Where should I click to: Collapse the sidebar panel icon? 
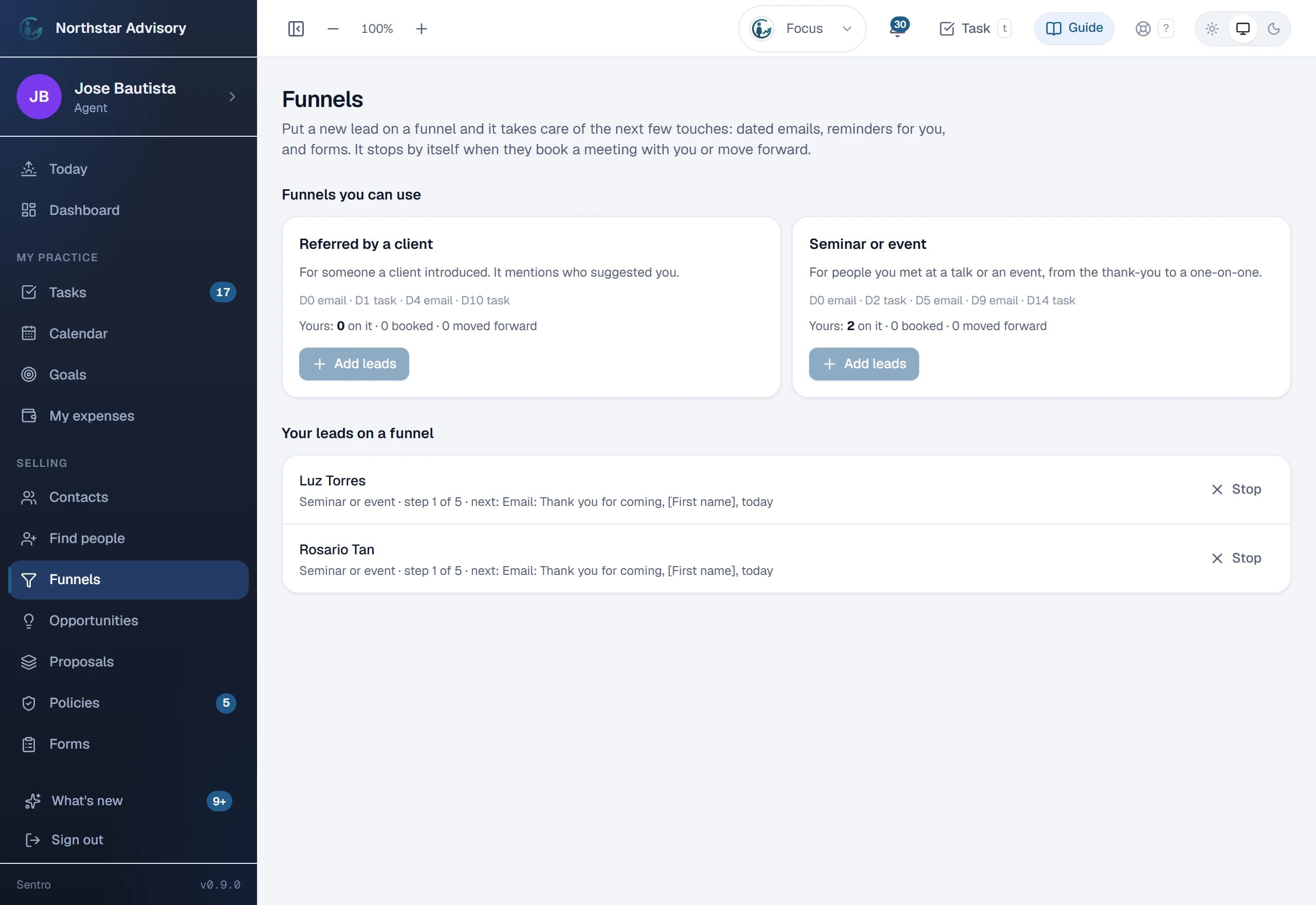(296, 29)
